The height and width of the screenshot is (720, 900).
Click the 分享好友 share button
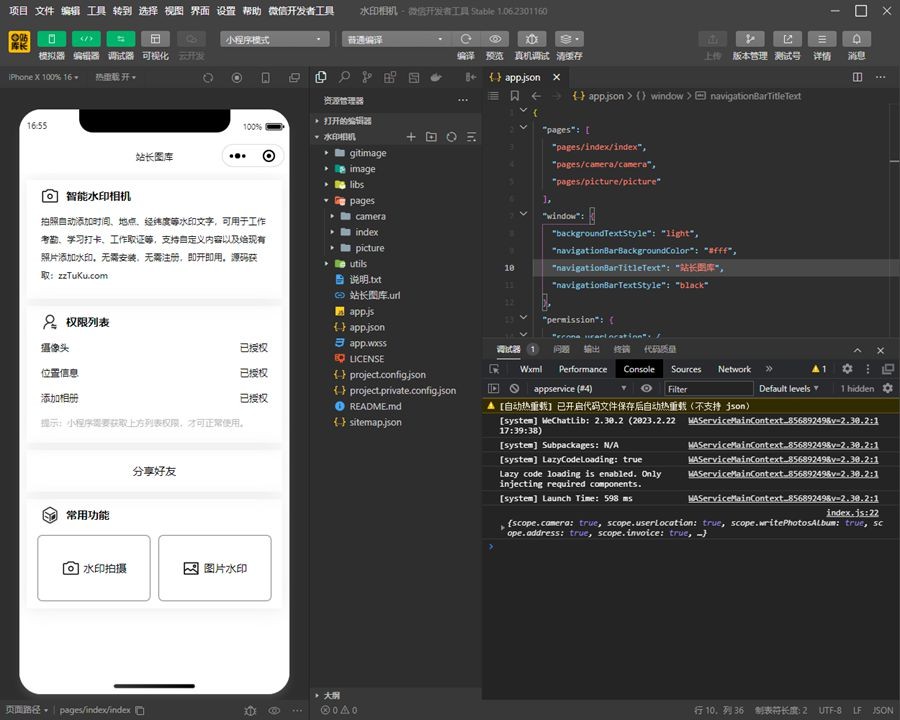154,471
